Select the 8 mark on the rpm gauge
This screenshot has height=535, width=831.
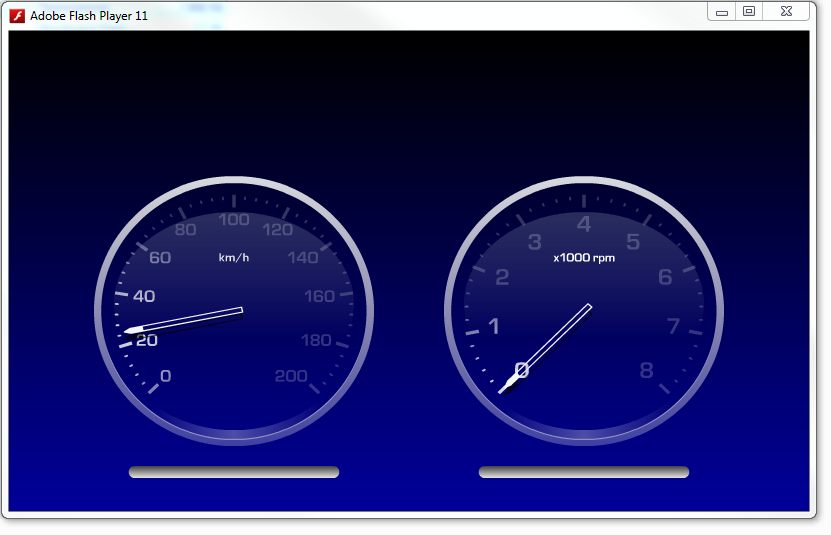(x=646, y=371)
